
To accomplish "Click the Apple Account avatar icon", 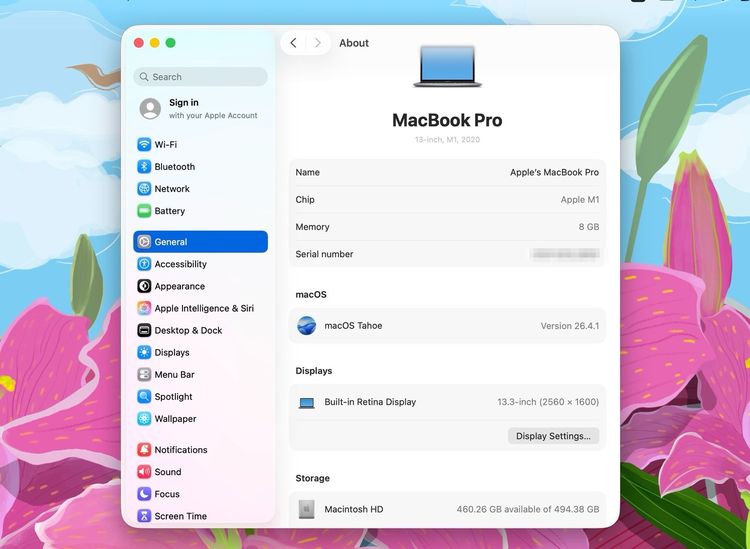I will point(150,109).
